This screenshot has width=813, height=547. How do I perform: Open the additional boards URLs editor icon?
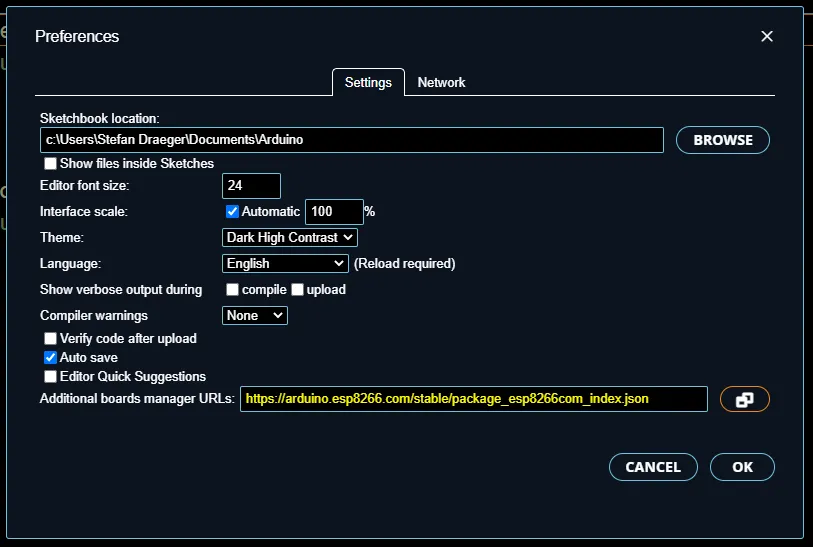pos(744,399)
